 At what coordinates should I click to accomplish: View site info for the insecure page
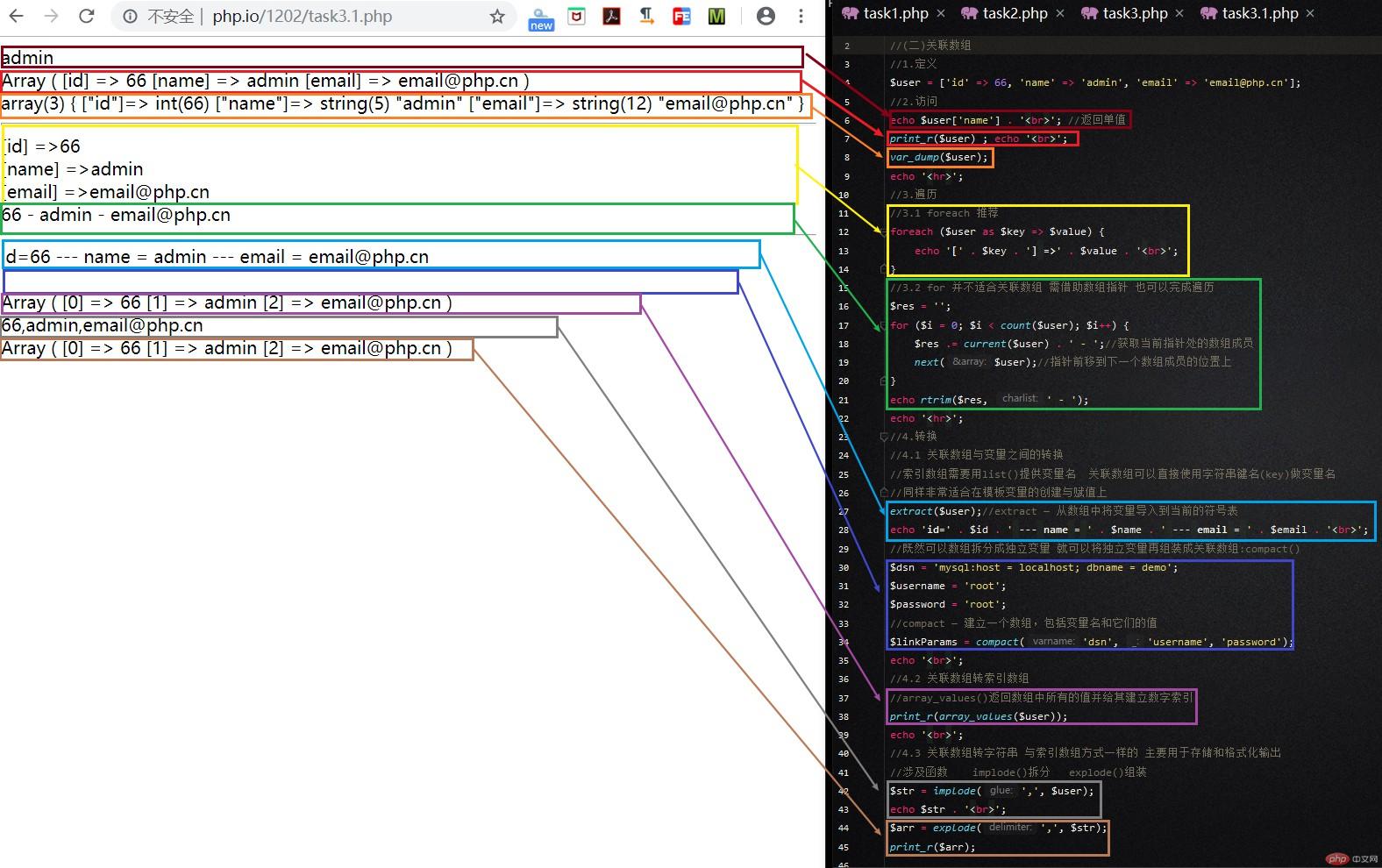[130, 16]
